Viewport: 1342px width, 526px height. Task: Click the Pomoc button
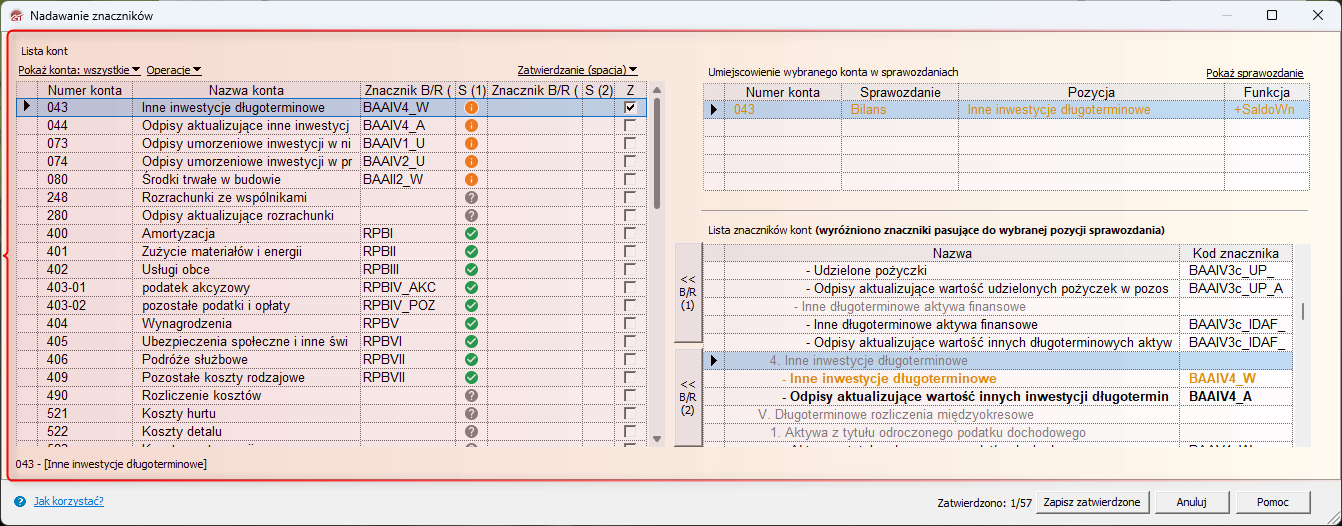tap(1273, 502)
